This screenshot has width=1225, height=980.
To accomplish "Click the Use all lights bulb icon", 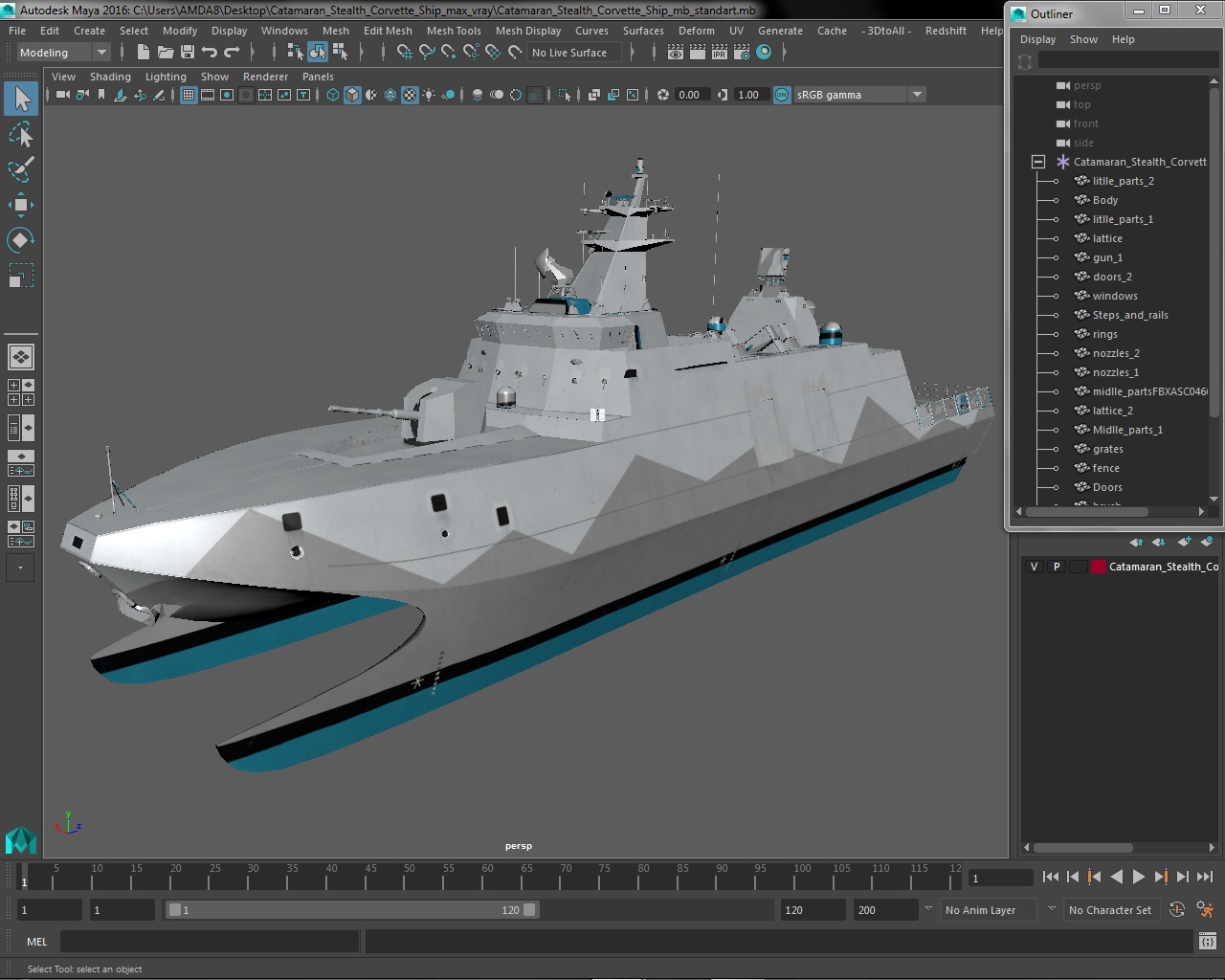I will 429,95.
